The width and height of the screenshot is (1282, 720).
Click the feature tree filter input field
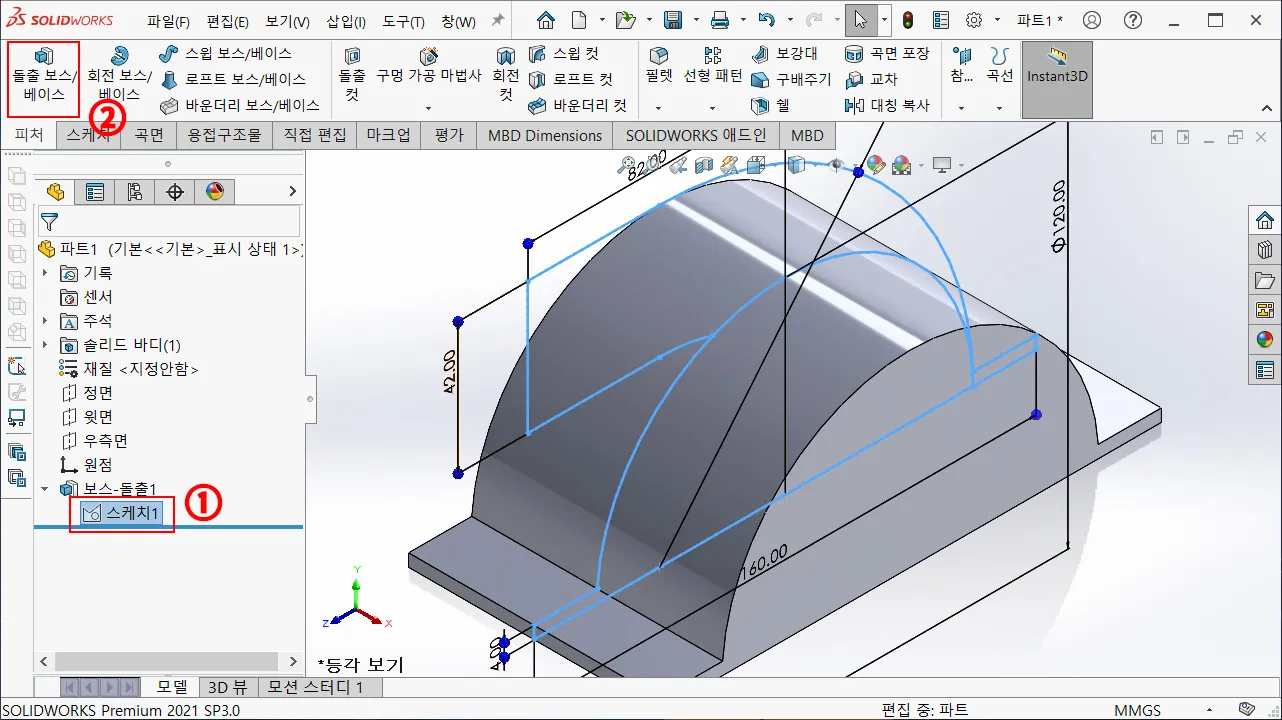tap(168, 222)
